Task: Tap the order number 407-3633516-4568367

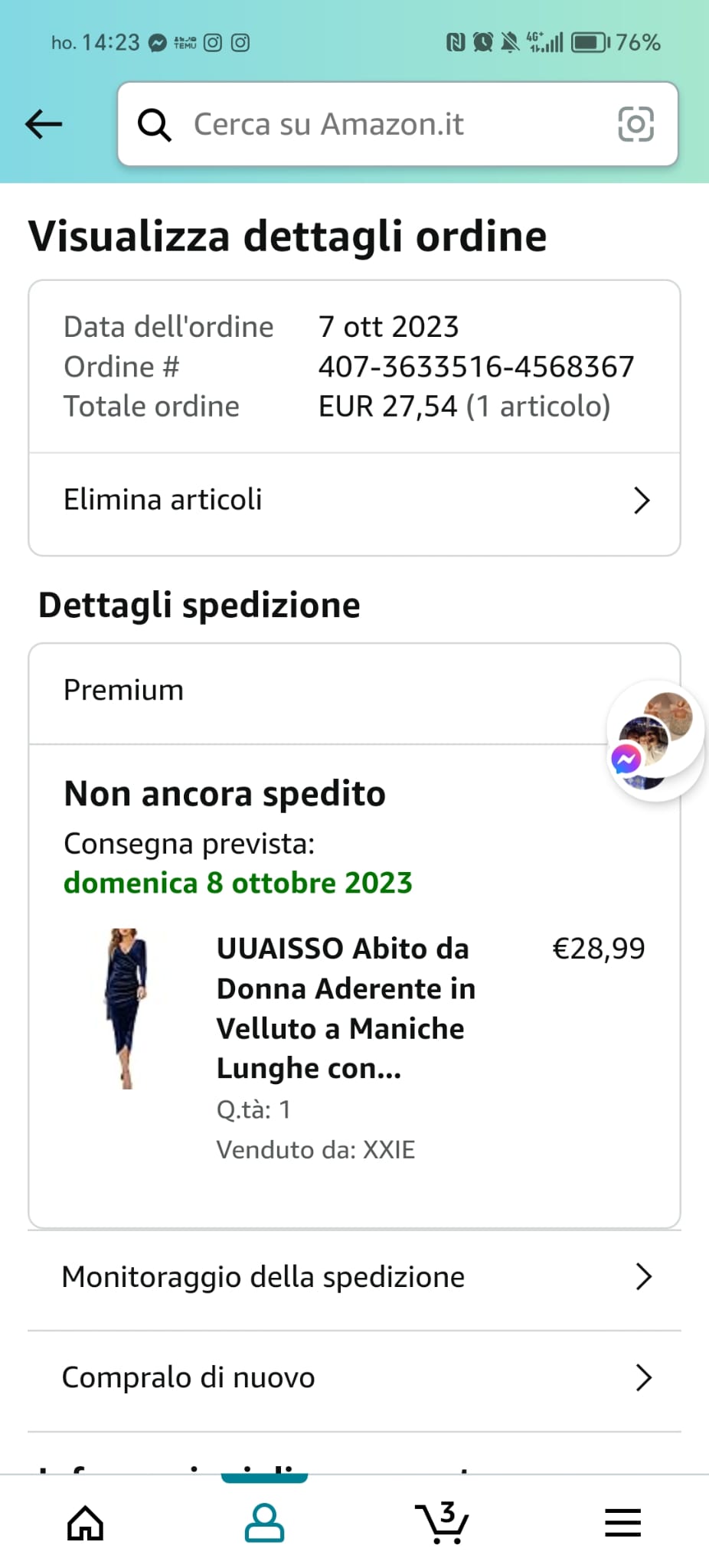Action: pos(476,367)
